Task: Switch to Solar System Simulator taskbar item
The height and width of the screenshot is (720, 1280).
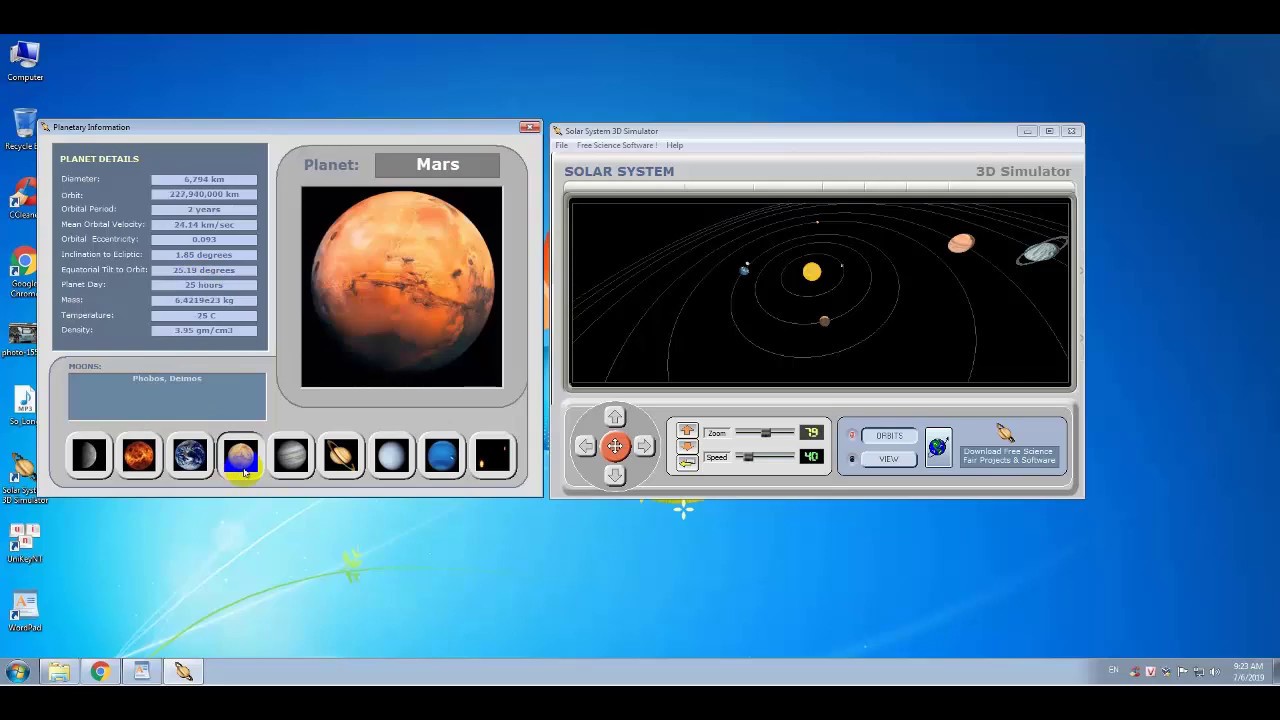Action: [184, 672]
